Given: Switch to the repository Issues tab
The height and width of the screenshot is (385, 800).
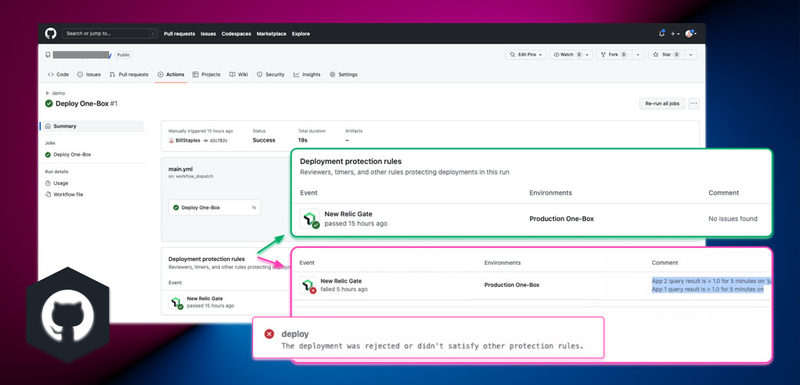Looking at the screenshot, I should [89, 74].
